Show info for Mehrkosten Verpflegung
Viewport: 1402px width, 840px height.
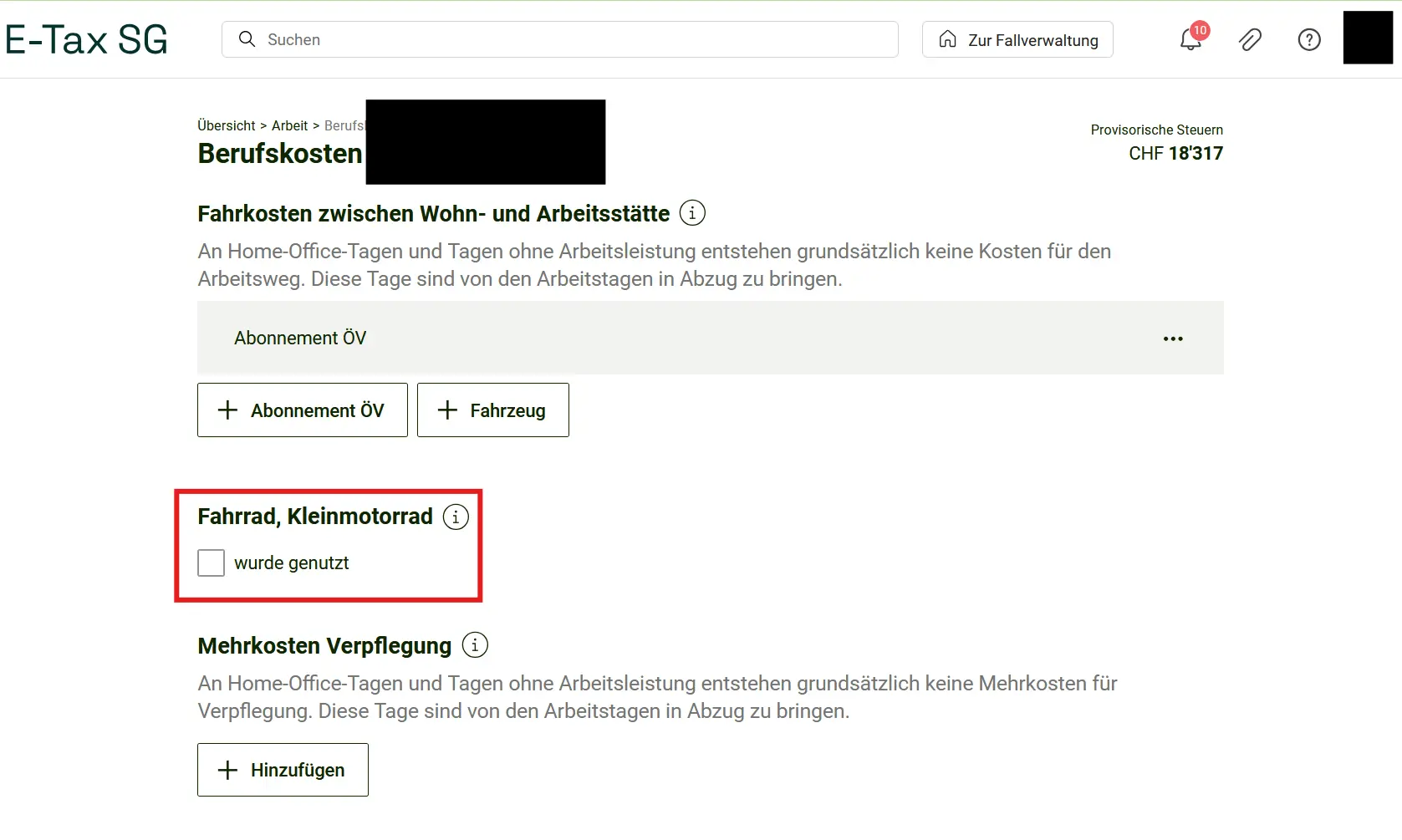[475, 645]
